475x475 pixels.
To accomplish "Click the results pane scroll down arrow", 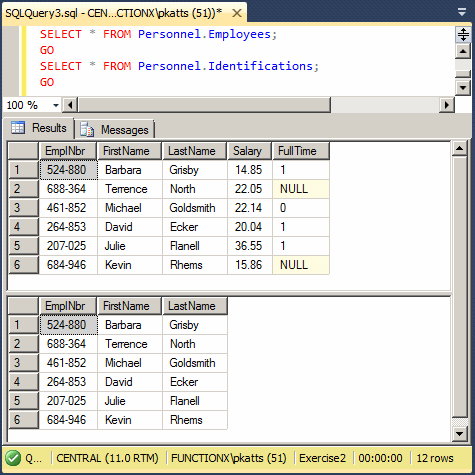I will click(x=460, y=434).
